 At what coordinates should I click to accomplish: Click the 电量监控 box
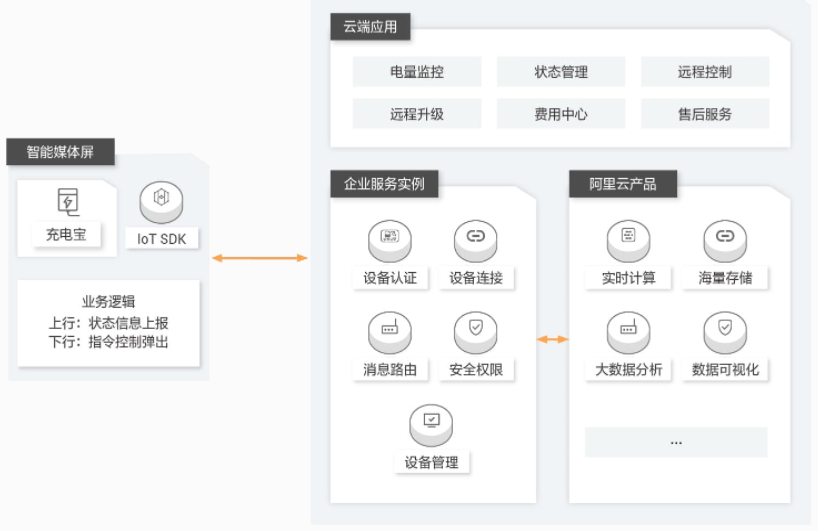[x=417, y=71]
